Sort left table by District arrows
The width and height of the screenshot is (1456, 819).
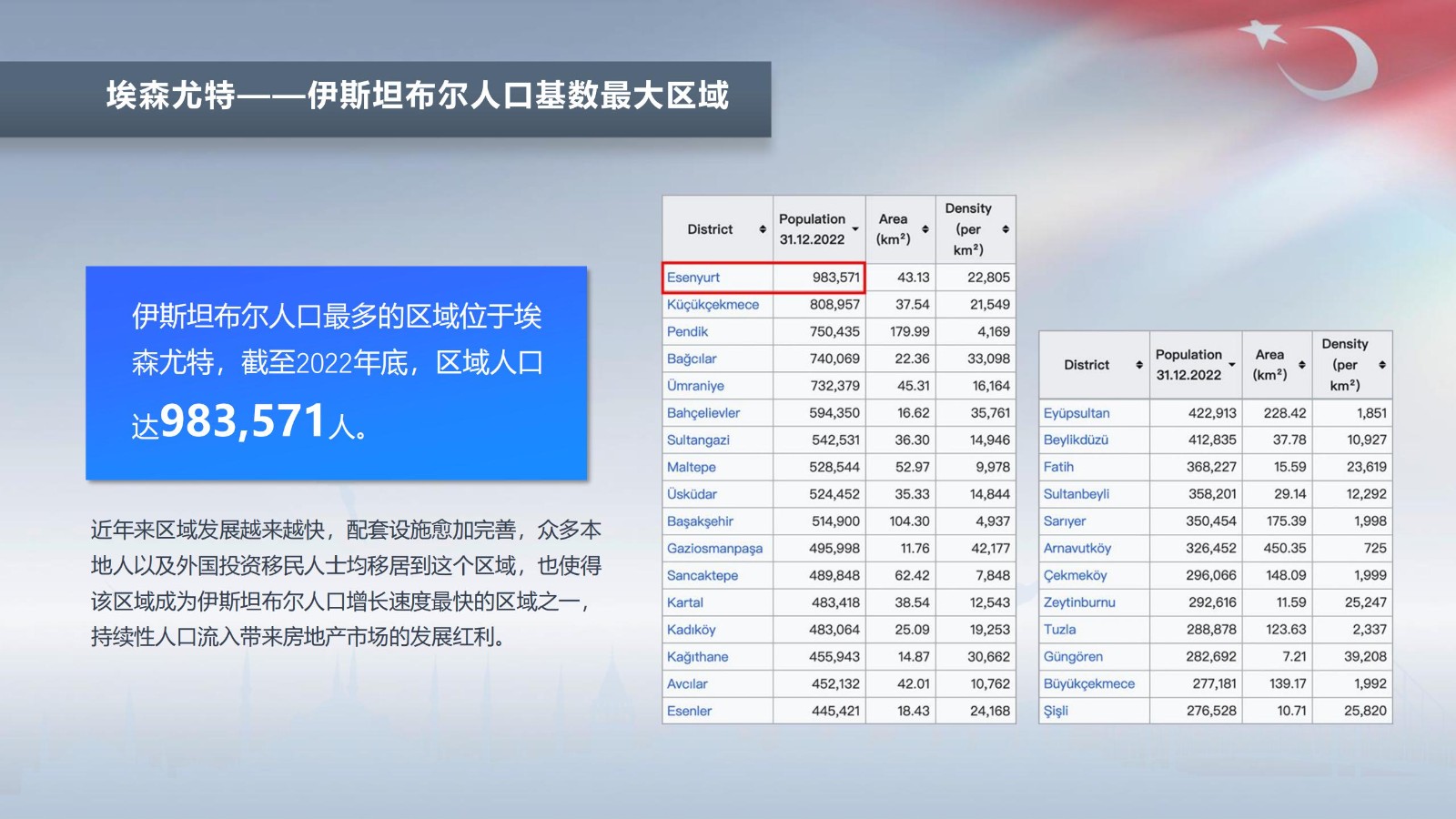pos(763,229)
